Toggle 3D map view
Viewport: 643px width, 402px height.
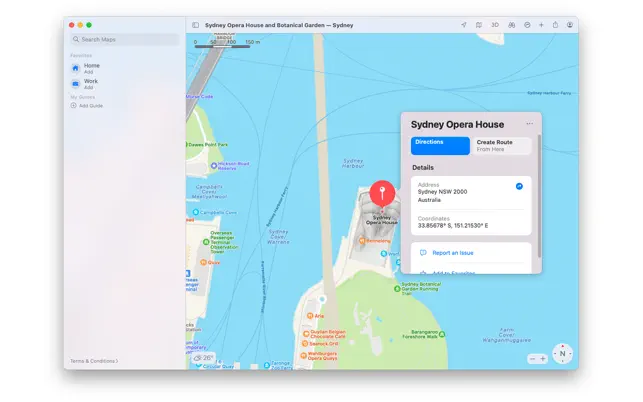(495, 25)
